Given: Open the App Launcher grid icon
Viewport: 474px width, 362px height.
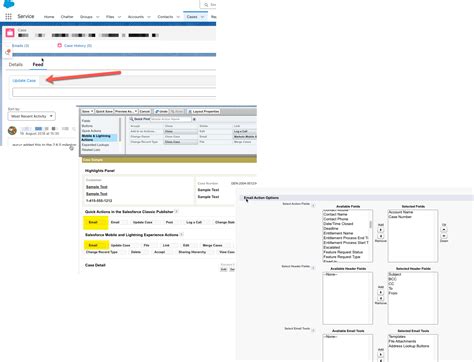Looking at the screenshot, I should (x=8, y=16).
